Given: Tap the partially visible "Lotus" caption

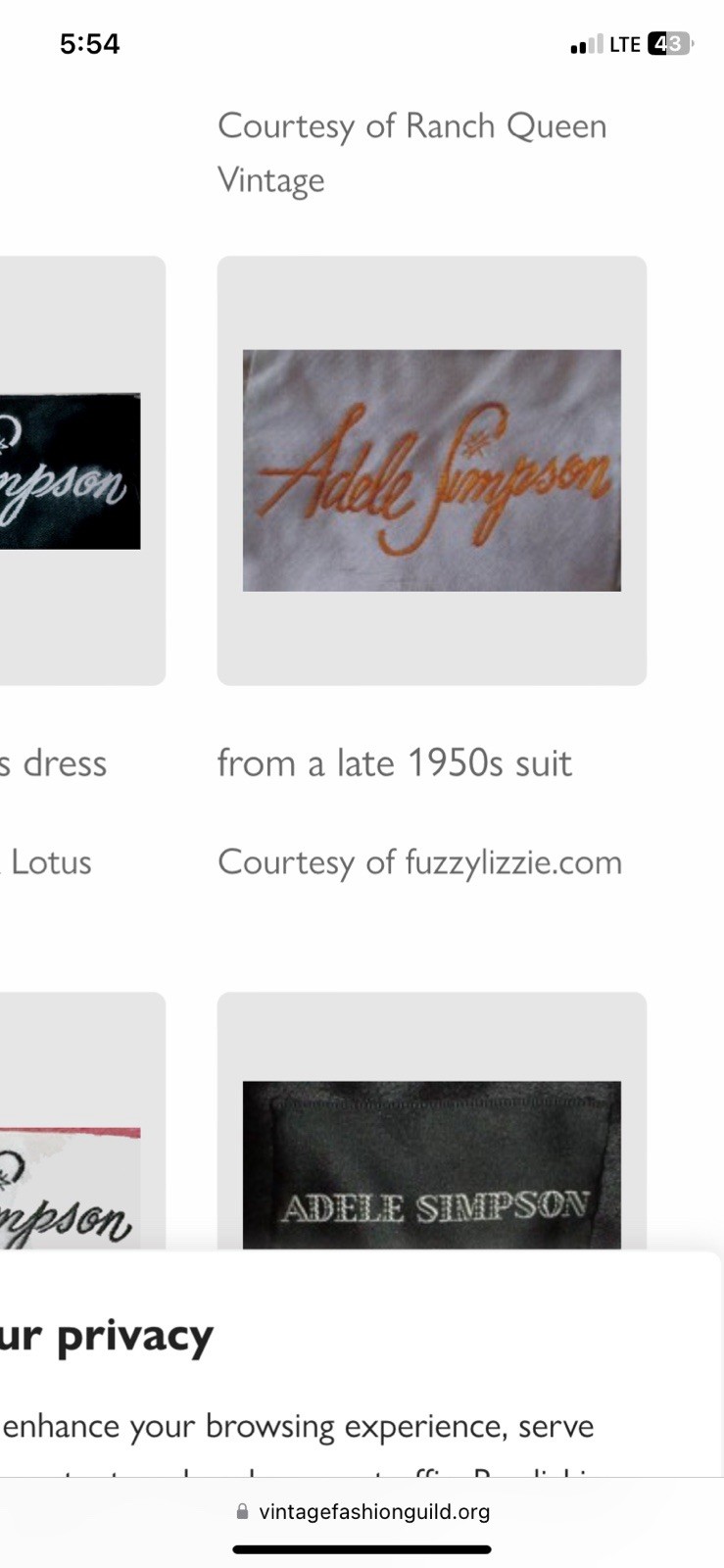Looking at the screenshot, I should click(51, 862).
